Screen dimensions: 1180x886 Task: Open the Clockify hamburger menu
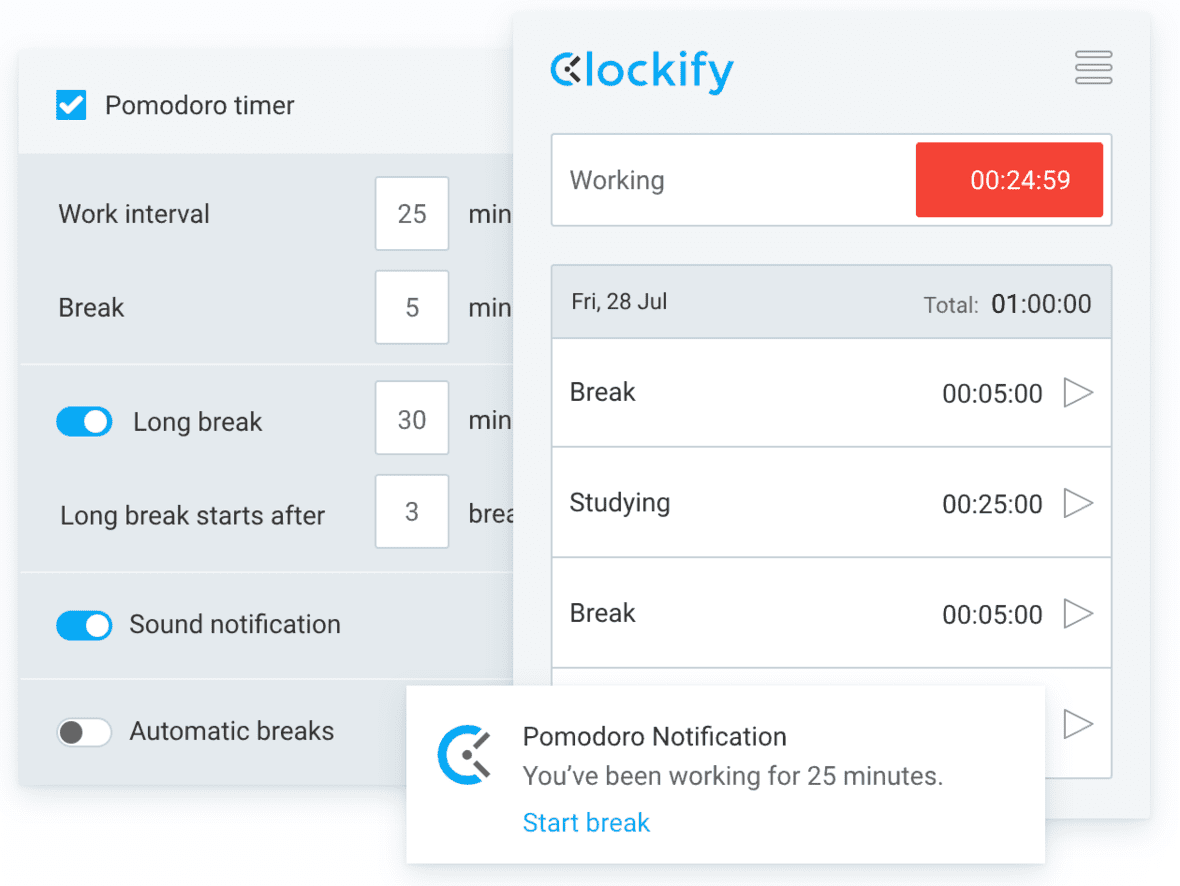coord(1093,68)
